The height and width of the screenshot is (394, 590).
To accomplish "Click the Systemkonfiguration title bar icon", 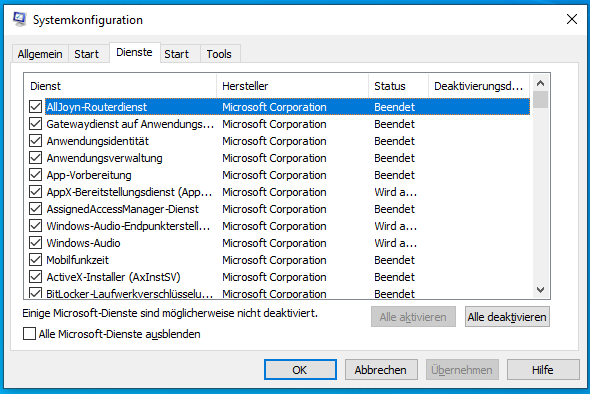I will click(19, 19).
